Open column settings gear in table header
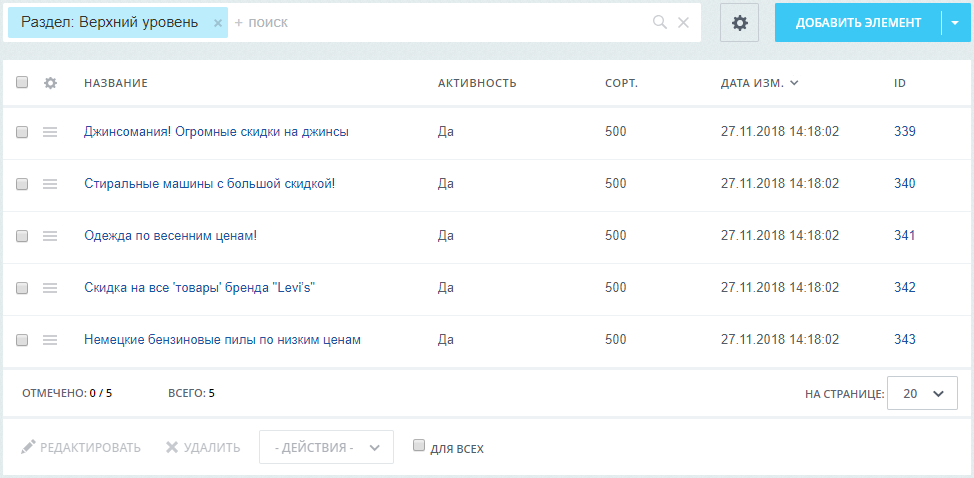Viewport: 974px width, 478px height. [x=50, y=83]
